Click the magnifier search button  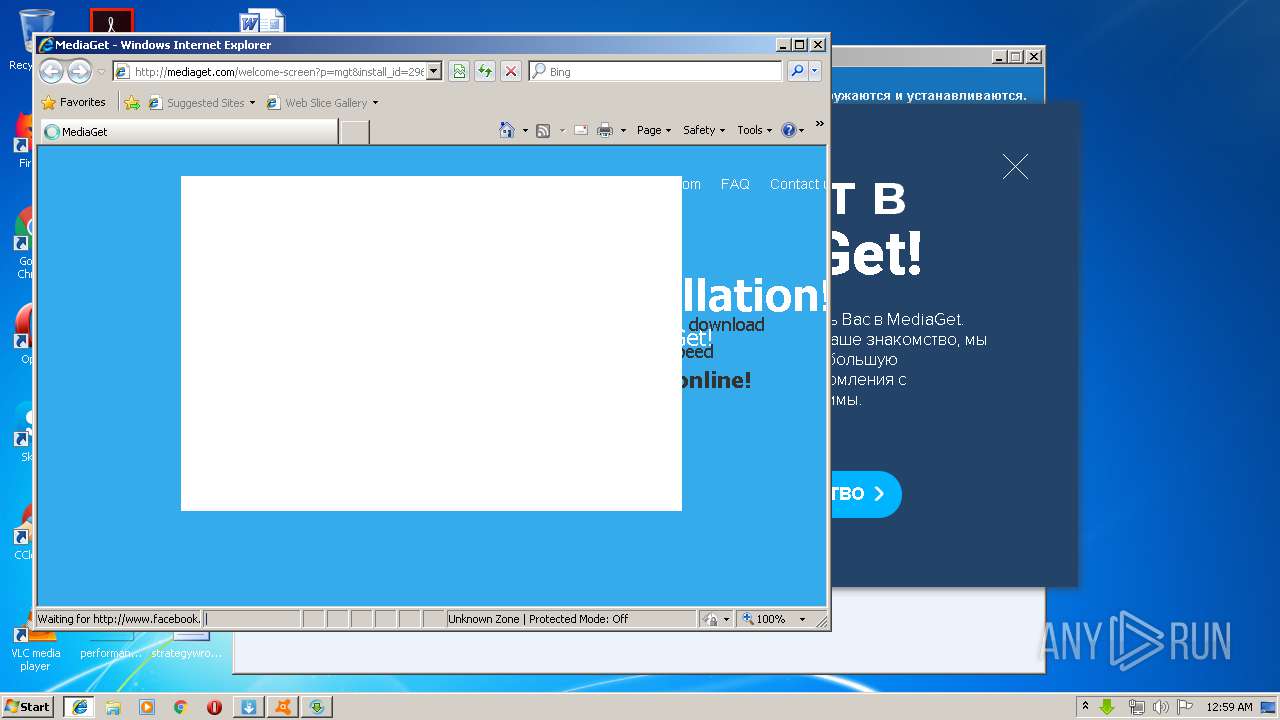[x=797, y=71]
